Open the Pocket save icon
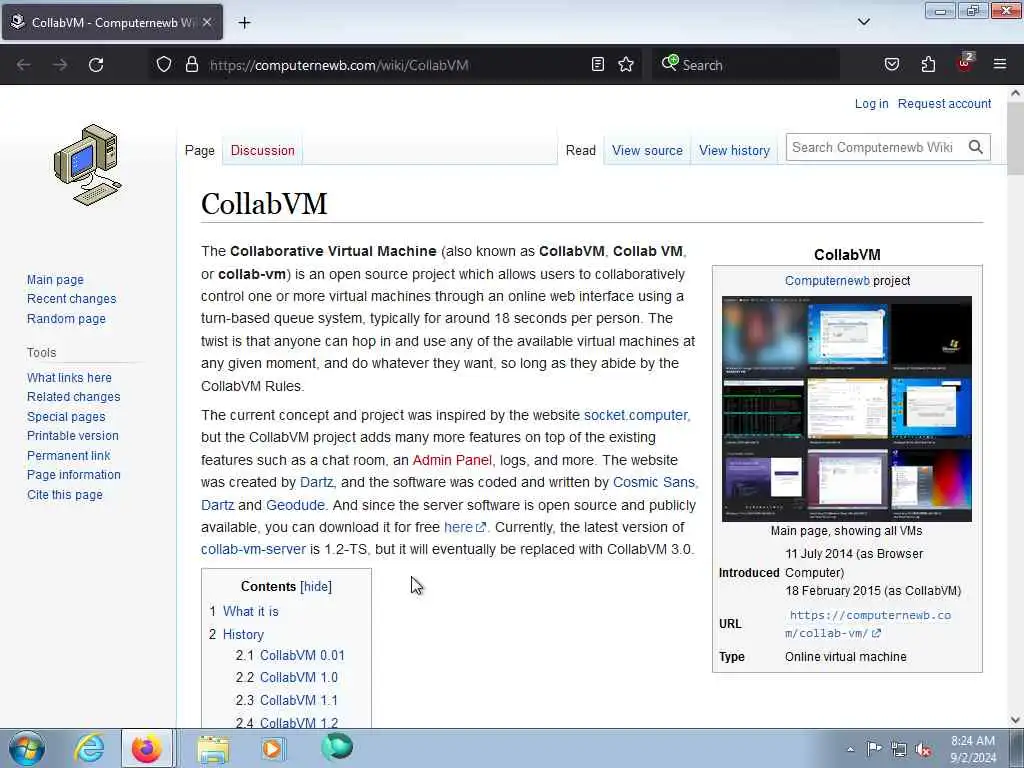This screenshot has width=1024, height=768. 891,64
